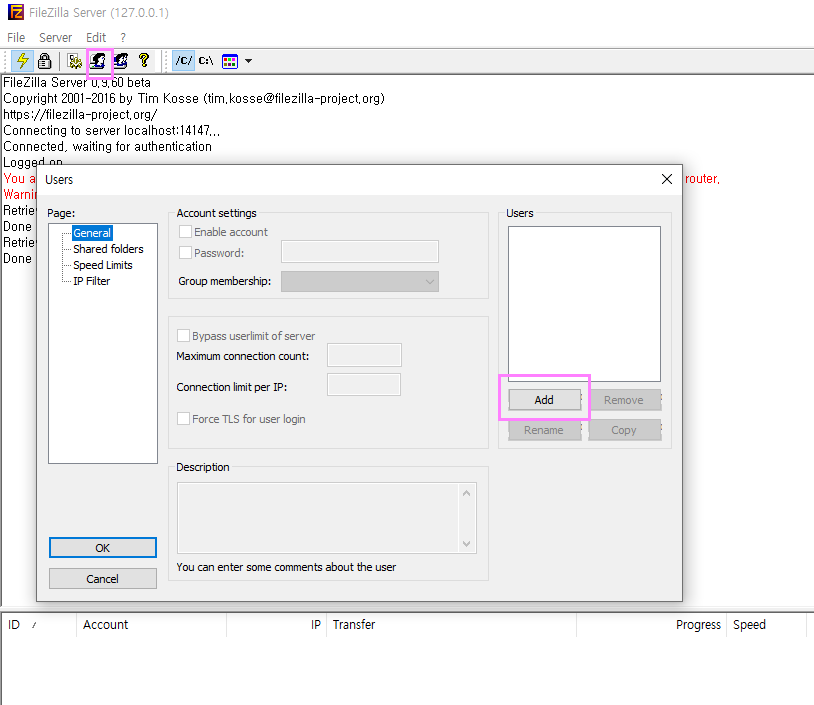The width and height of the screenshot is (814, 705).
Task: Click the colored grid sorting icon
Action: pos(229,61)
